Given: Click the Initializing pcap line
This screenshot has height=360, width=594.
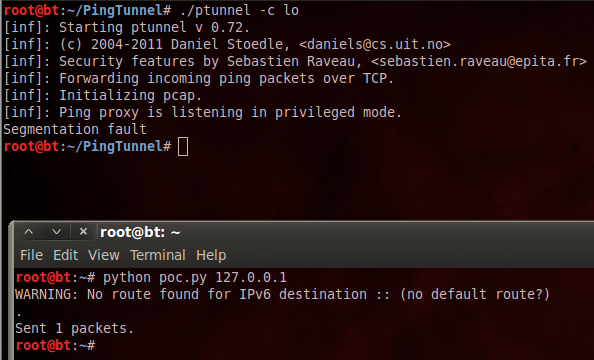Looking at the screenshot, I should tap(103, 95).
